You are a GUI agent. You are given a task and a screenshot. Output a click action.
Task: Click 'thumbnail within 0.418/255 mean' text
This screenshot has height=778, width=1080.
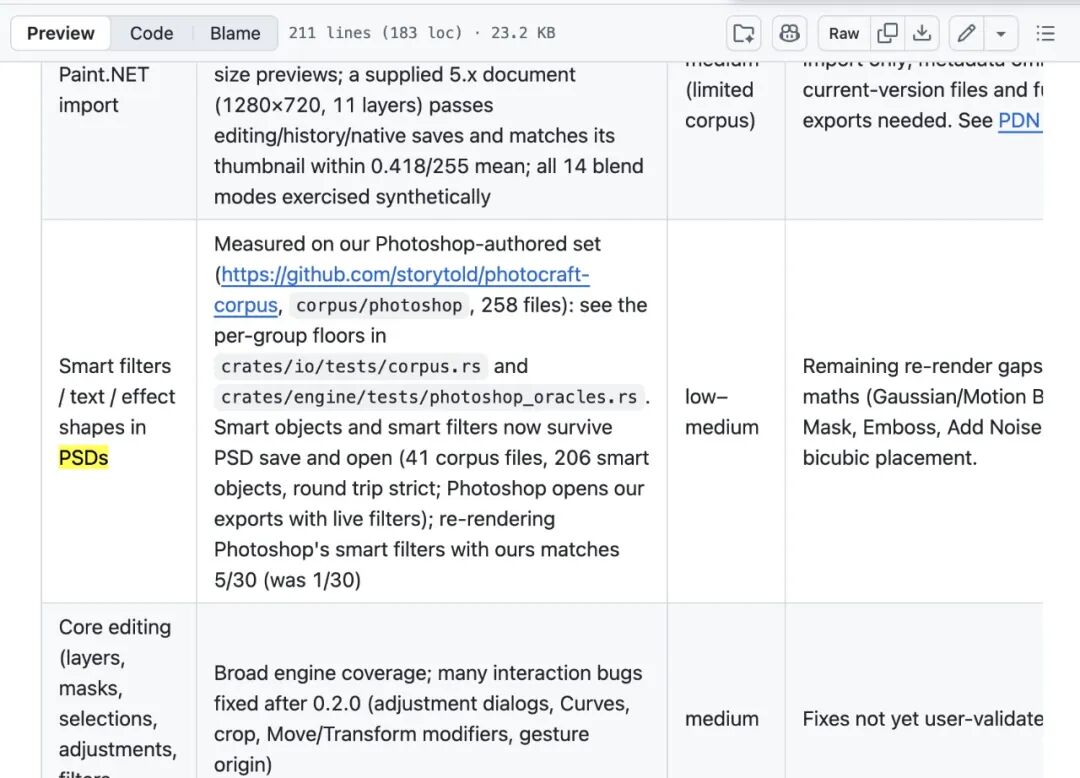click(x=369, y=166)
